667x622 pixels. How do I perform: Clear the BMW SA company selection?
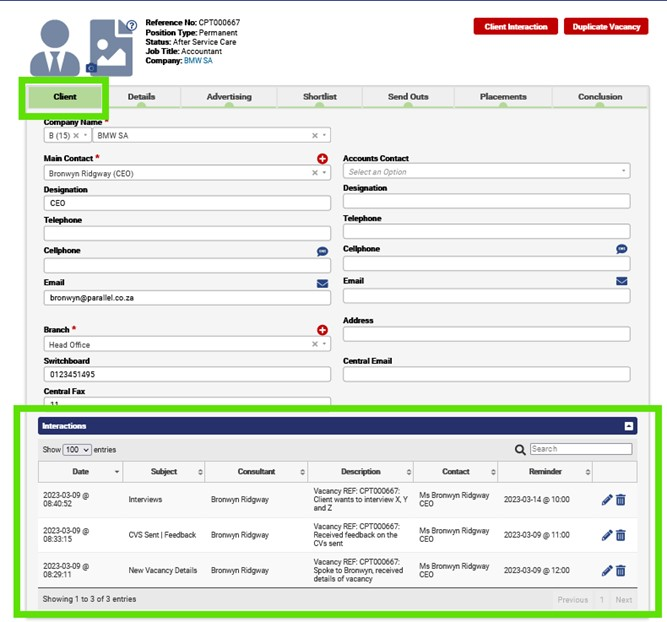point(315,136)
